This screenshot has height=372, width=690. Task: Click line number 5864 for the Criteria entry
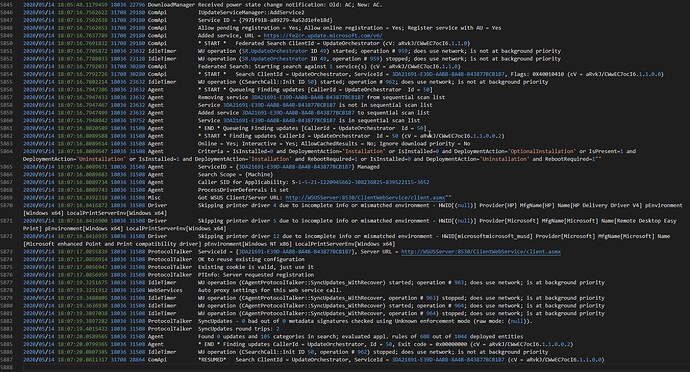tap(7, 151)
